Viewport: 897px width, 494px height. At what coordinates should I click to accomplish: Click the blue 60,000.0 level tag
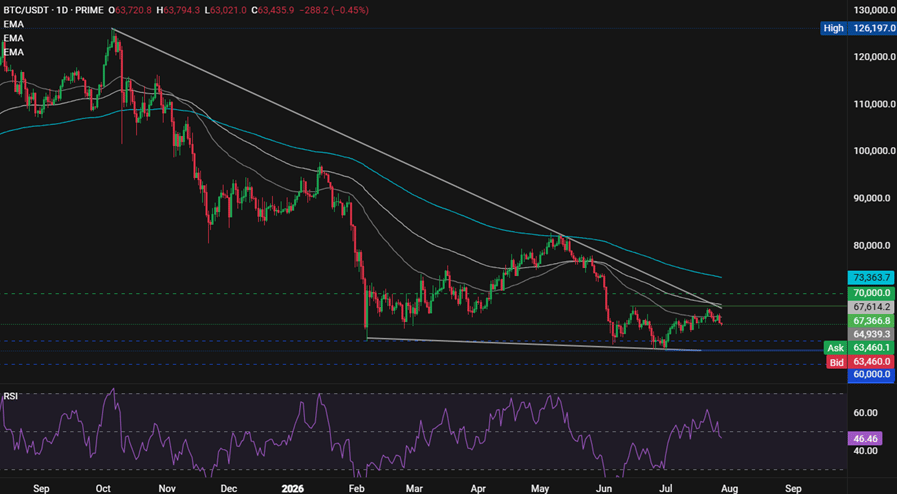pyautogui.click(x=870, y=375)
